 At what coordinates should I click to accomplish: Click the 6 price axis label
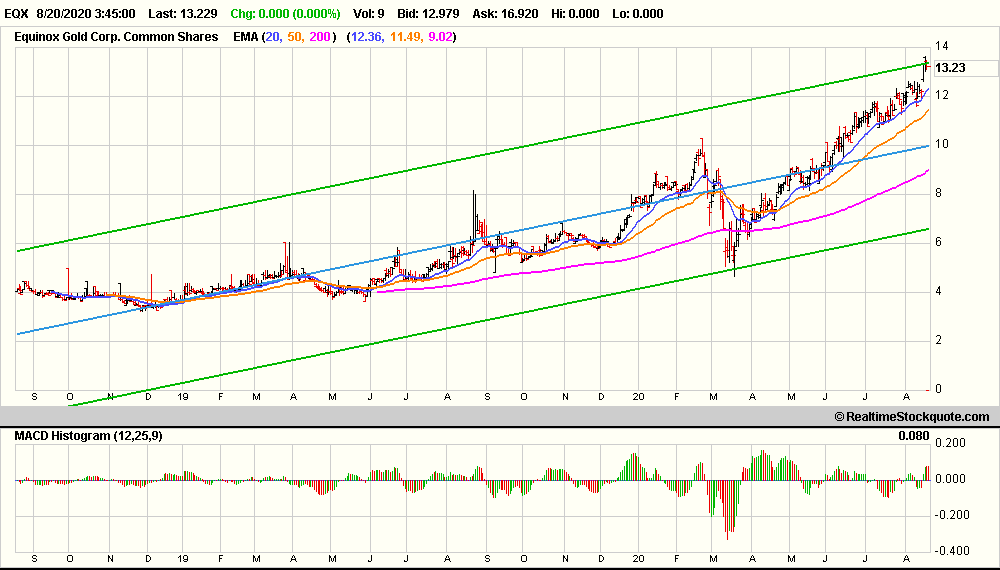point(938,242)
